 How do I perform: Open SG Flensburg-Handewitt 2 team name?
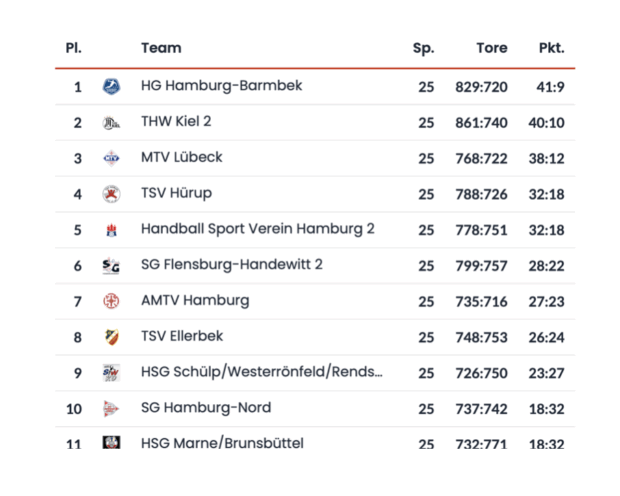(231, 265)
